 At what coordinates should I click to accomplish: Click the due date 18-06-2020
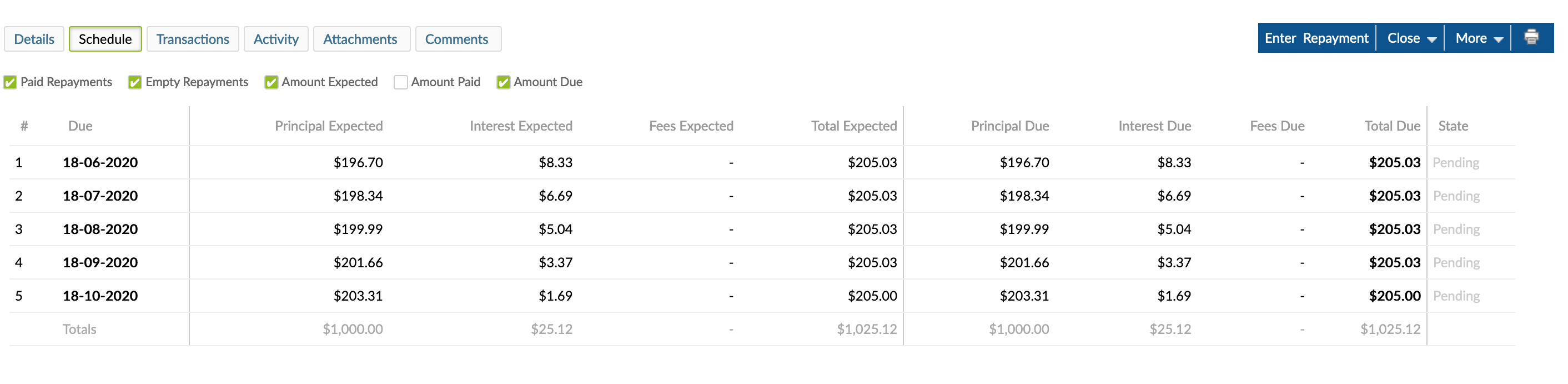click(x=101, y=162)
